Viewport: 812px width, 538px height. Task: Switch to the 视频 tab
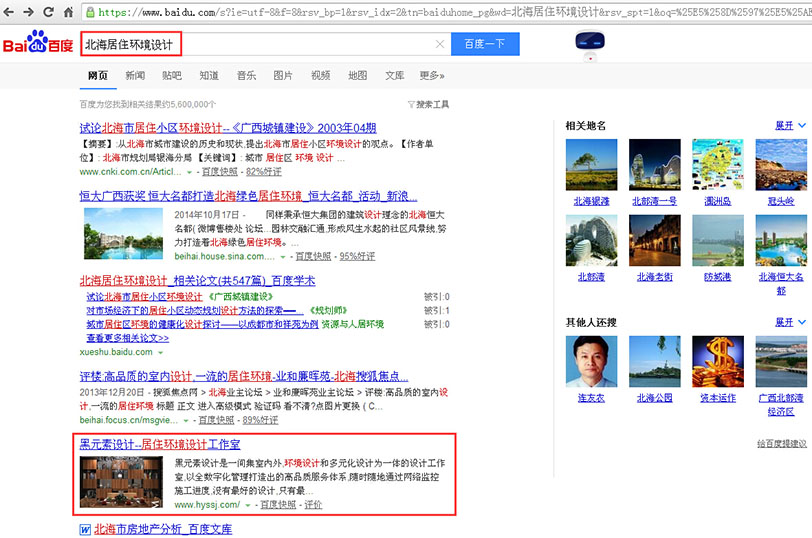point(321,76)
